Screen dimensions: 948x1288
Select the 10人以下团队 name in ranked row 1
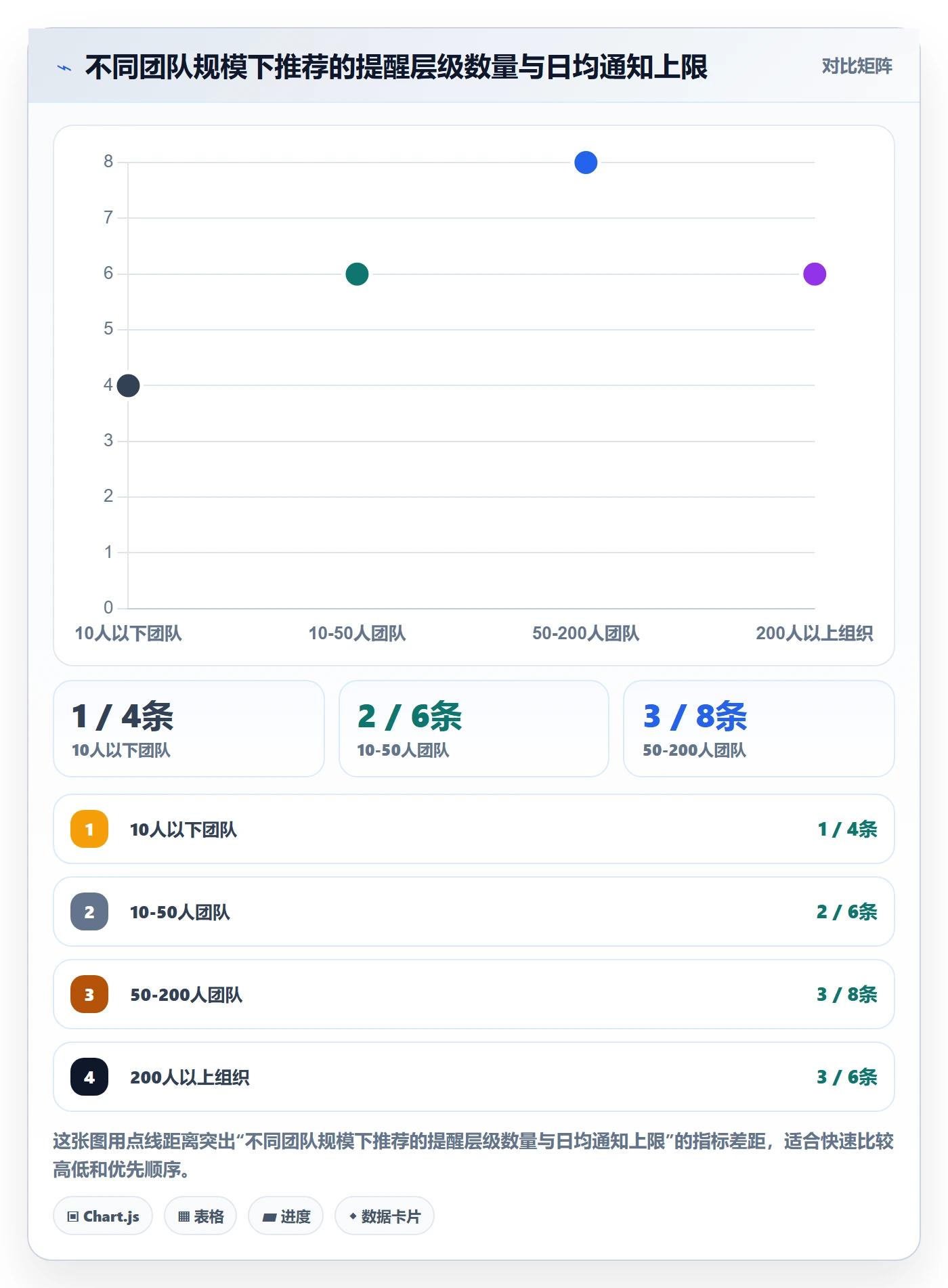coord(184,830)
